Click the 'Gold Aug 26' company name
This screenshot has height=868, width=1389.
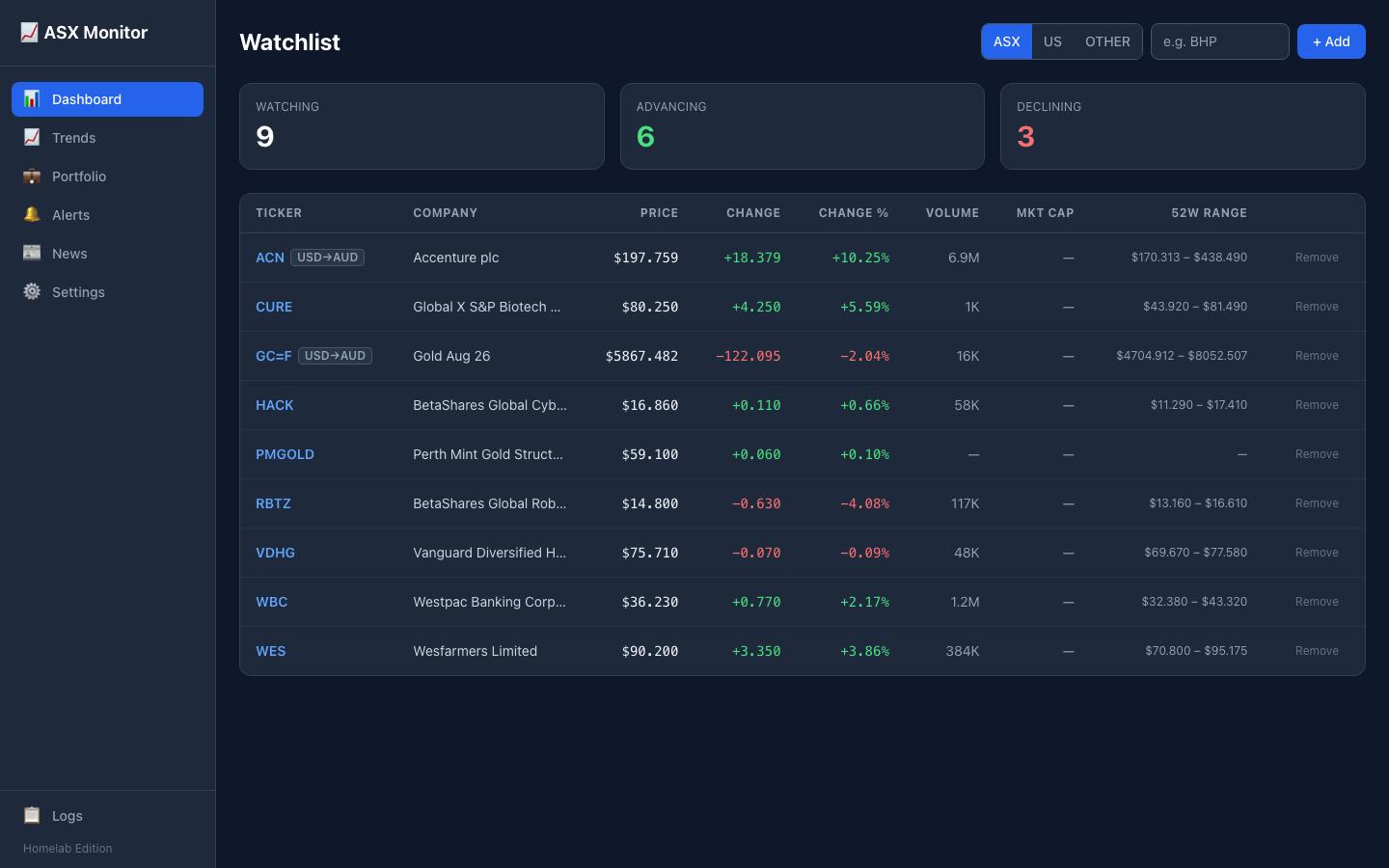pyautogui.click(x=451, y=356)
